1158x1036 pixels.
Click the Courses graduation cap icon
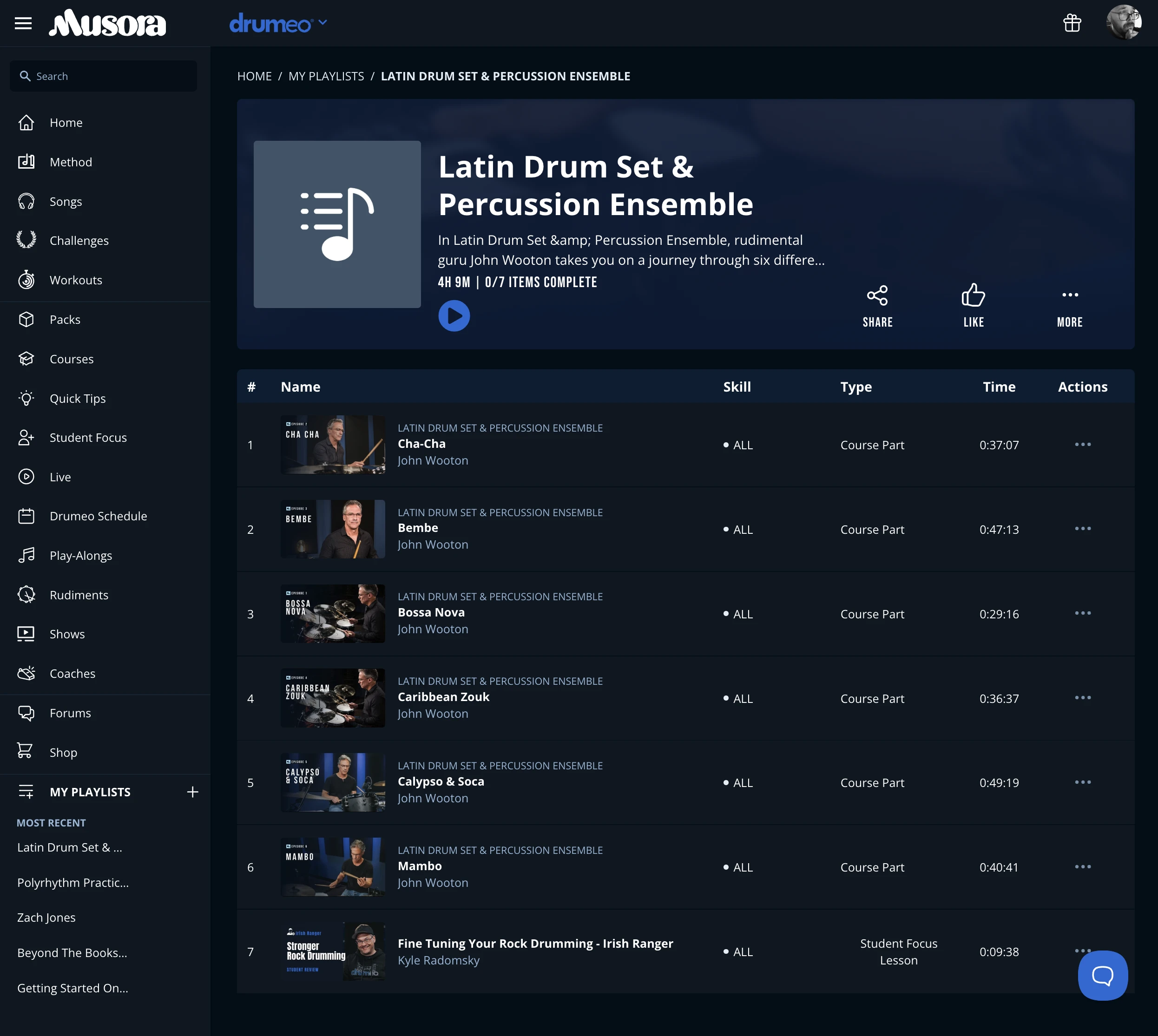26,359
